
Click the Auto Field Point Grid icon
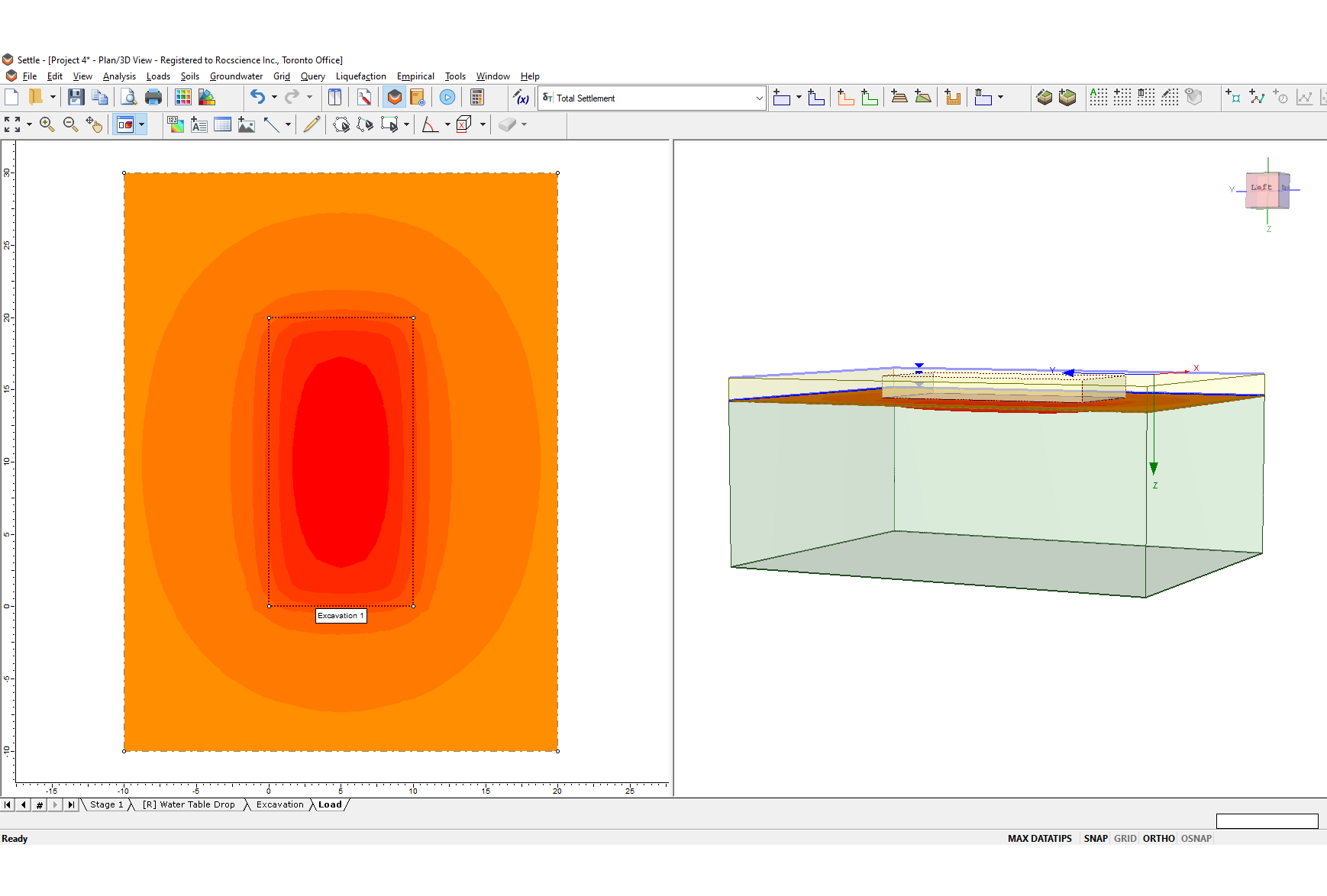point(1099,97)
